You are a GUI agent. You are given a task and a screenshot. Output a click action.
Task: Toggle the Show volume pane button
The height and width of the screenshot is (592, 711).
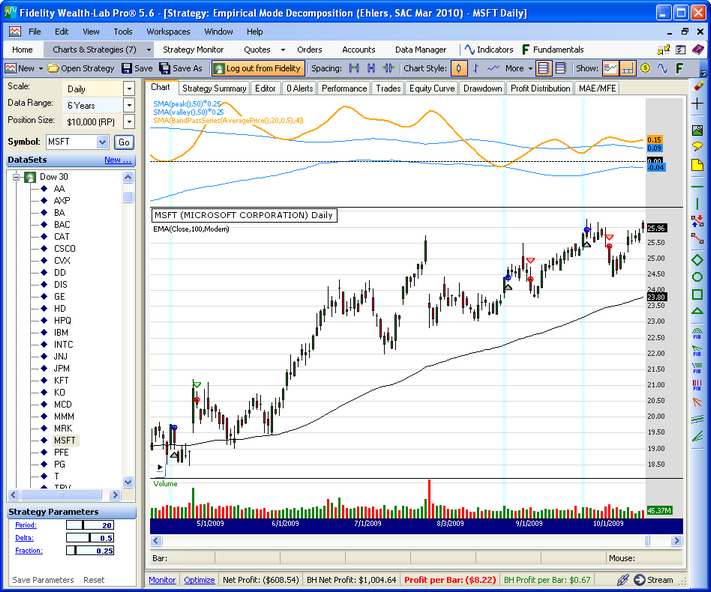tap(627, 68)
